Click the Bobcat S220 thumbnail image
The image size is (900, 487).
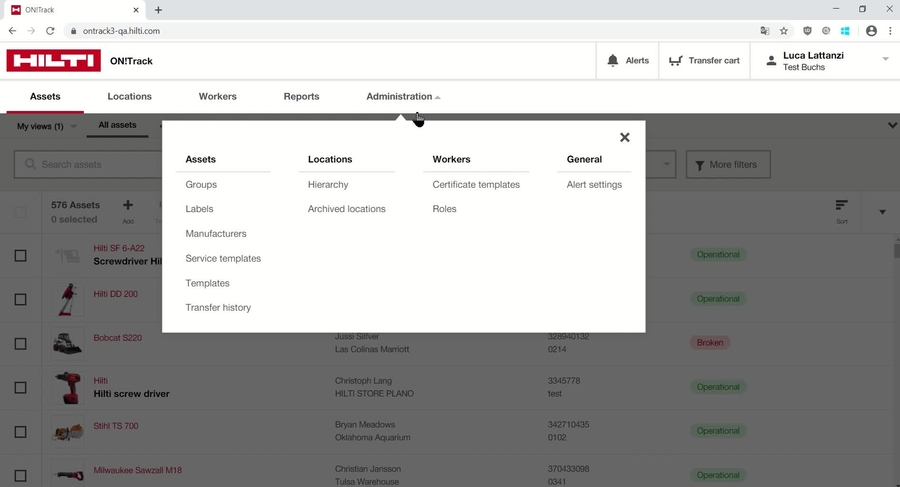coord(68,343)
